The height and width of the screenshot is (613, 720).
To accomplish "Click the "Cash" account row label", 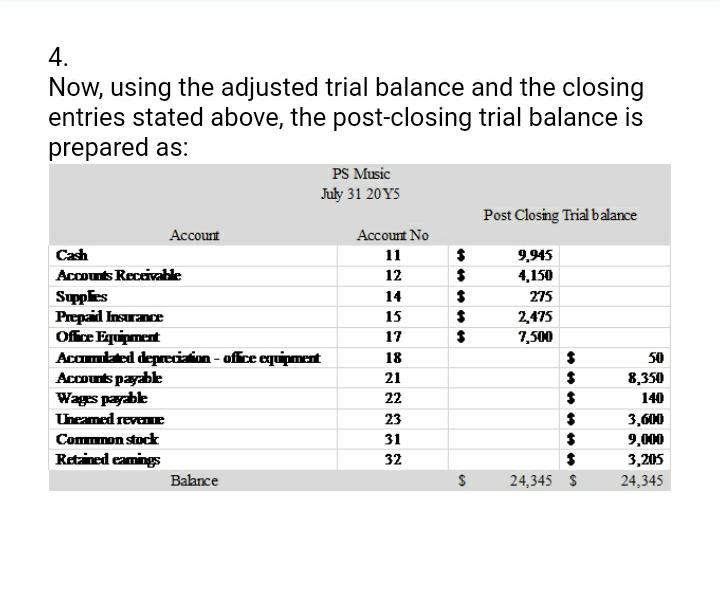I will pyautogui.click(x=72, y=254).
